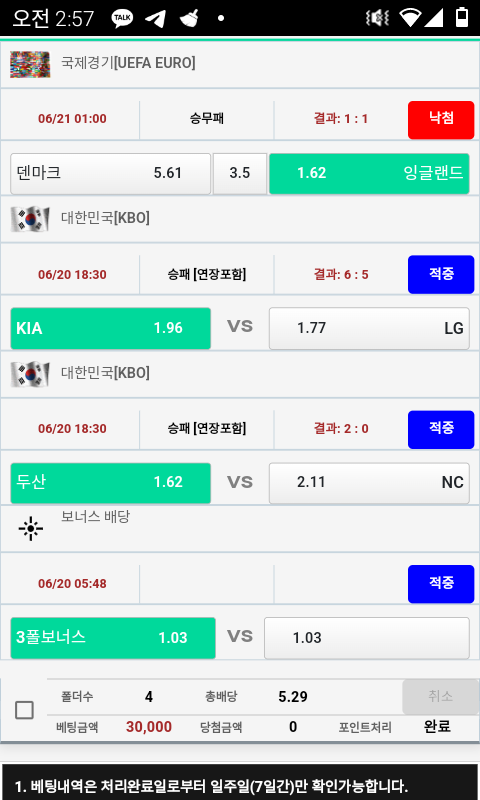Viewport: 480px width, 800px height.
Task: Select the NC 2.11 odds box
Action: click(x=369, y=483)
